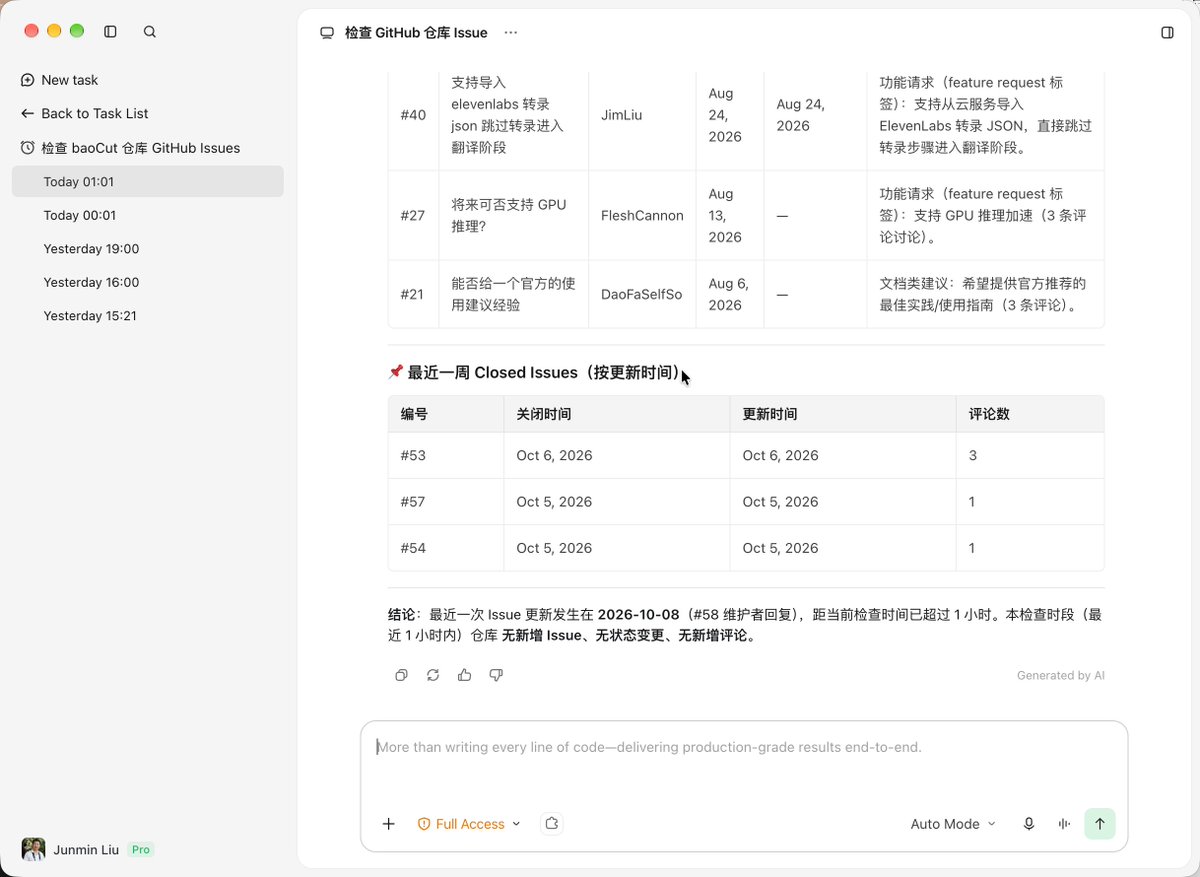This screenshot has width=1200, height=877.
Task: Click the 结论 summary paragraph
Action: tap(745, 625)
